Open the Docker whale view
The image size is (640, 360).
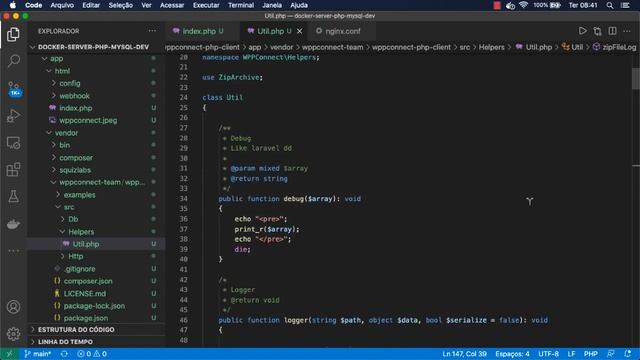13,224
